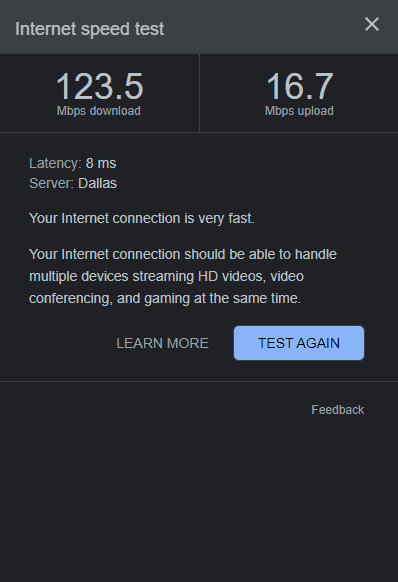The image size is (398, 582).
Task: Click the Mbps upload label
Action: [299, 111]
